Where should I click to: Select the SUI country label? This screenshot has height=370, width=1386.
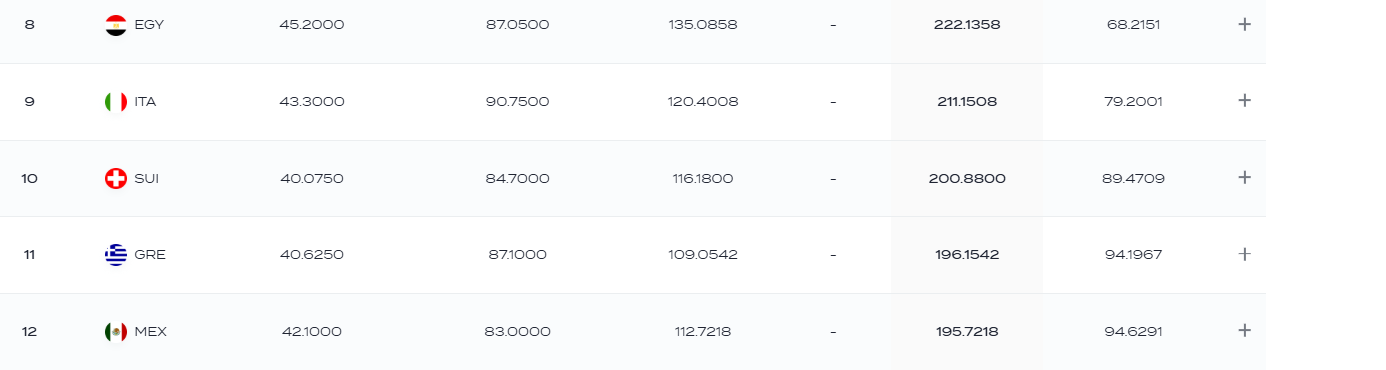click(x=147, y=178)
